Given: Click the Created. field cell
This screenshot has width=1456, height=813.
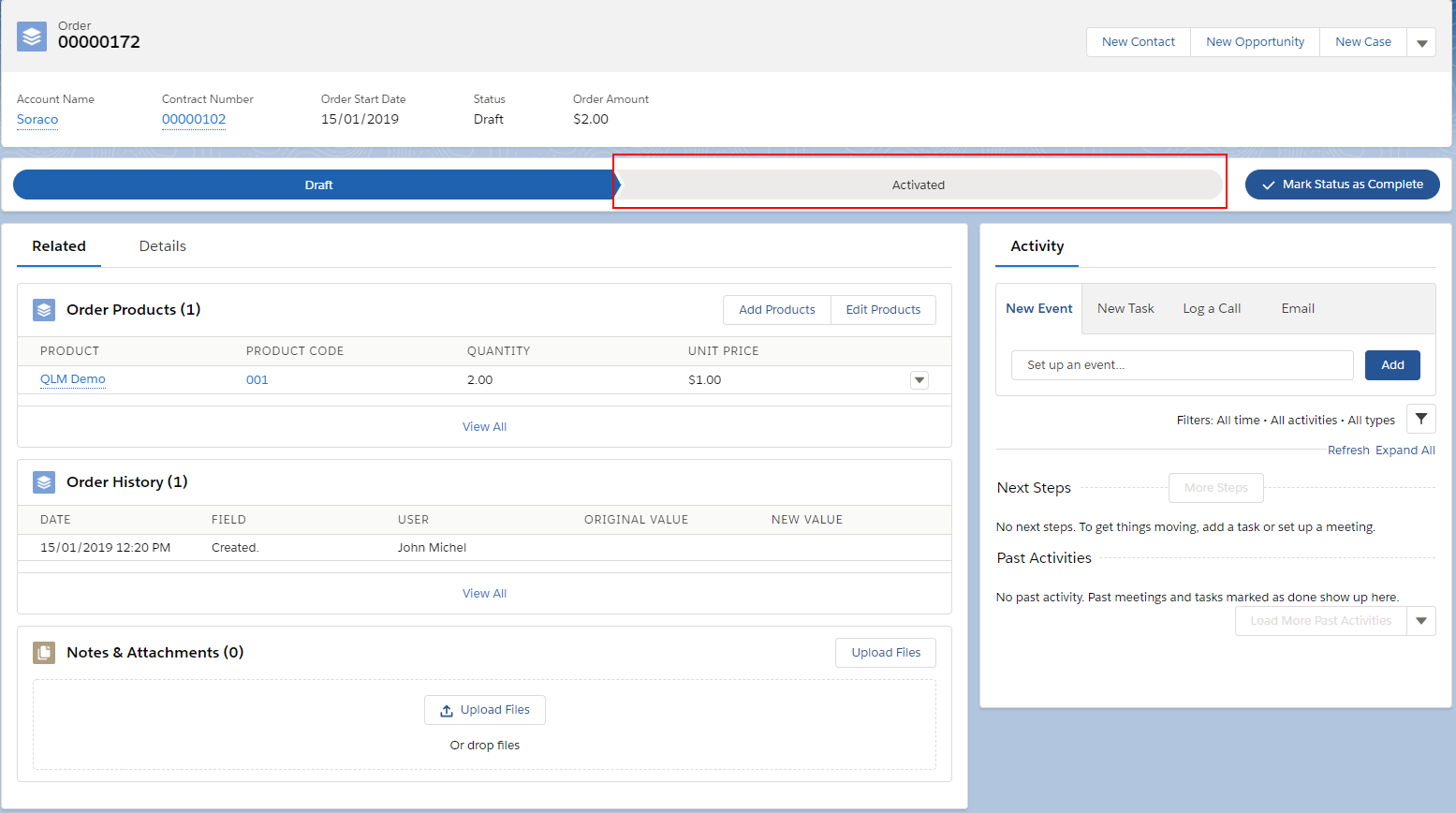Looking at the screenshot, I should pos(235,548).
